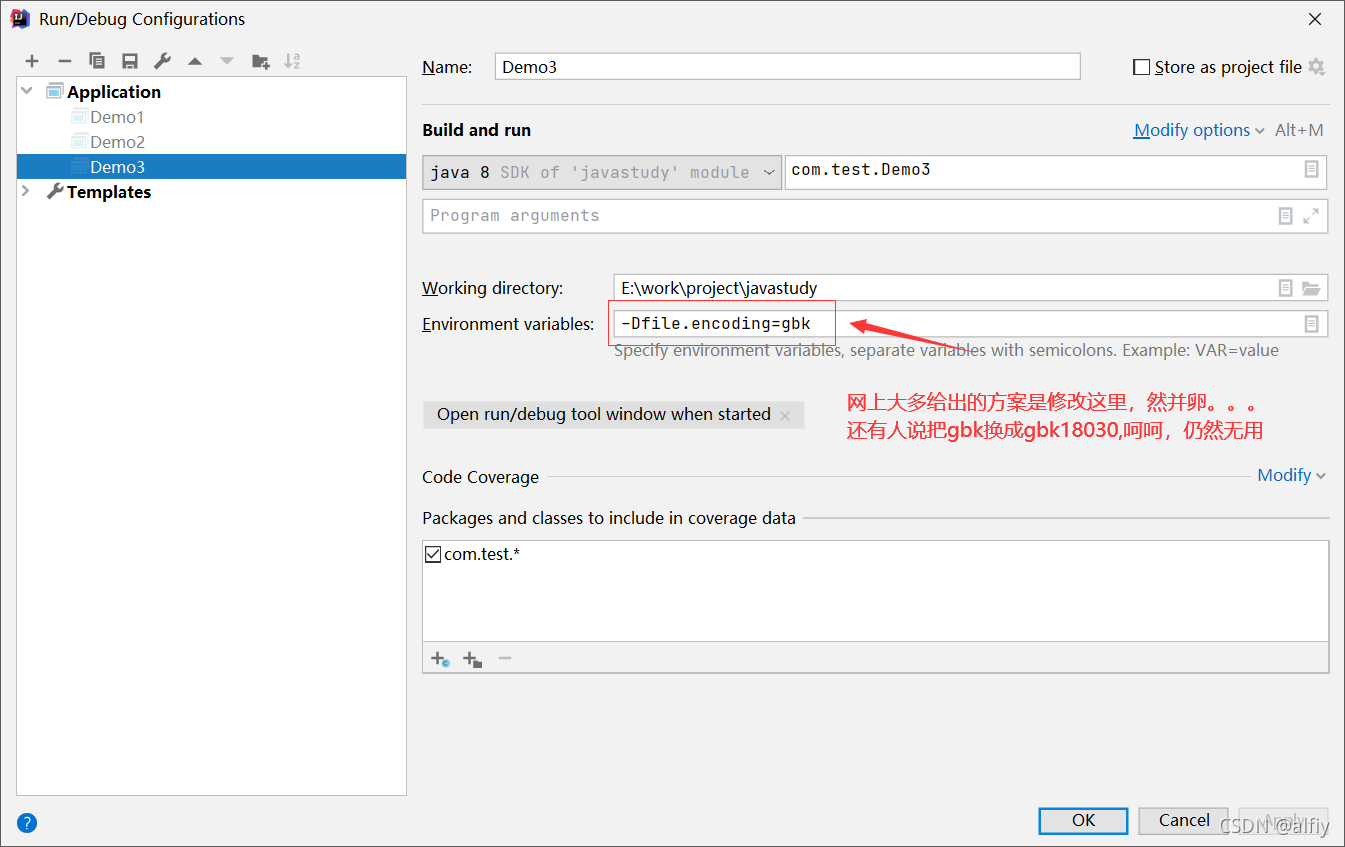This screenshot has width=1345, height=847.
Task: Create a new folder for configurations
Action: [260, 60]
